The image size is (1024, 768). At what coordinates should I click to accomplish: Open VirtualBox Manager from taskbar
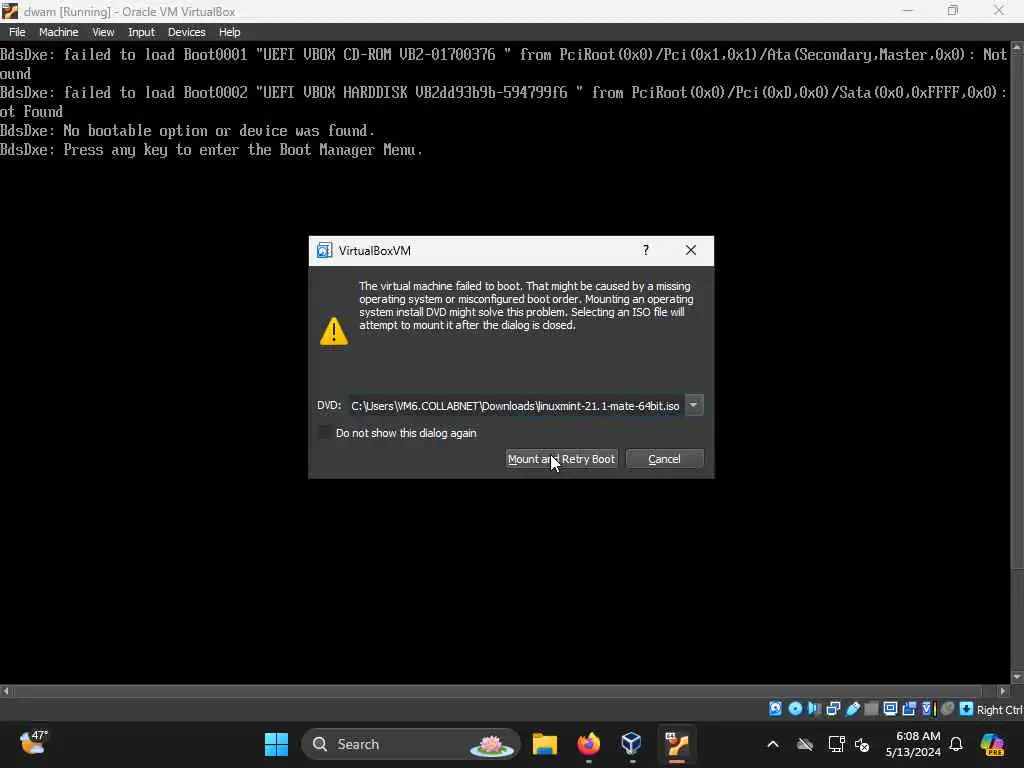coord(632,744)
